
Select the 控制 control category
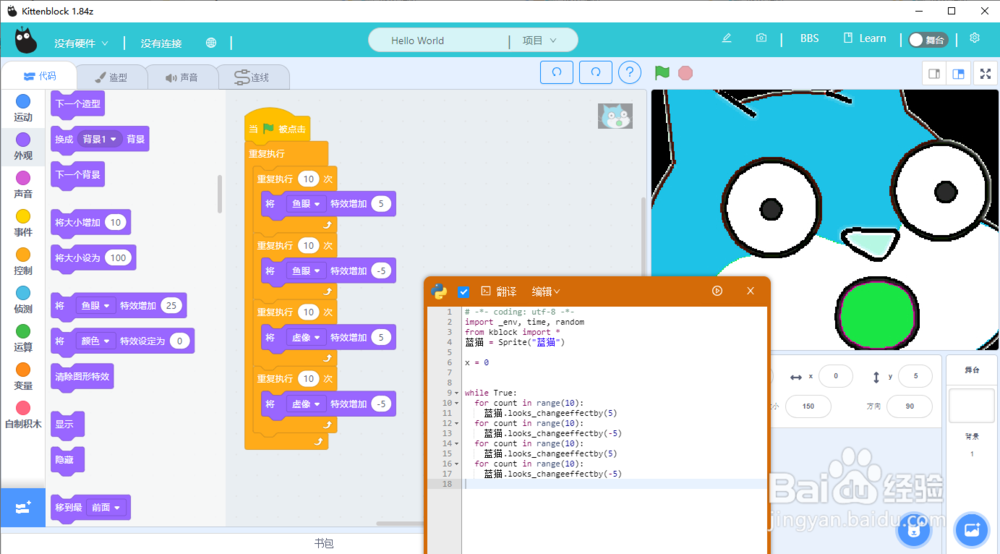click(23, 261)
